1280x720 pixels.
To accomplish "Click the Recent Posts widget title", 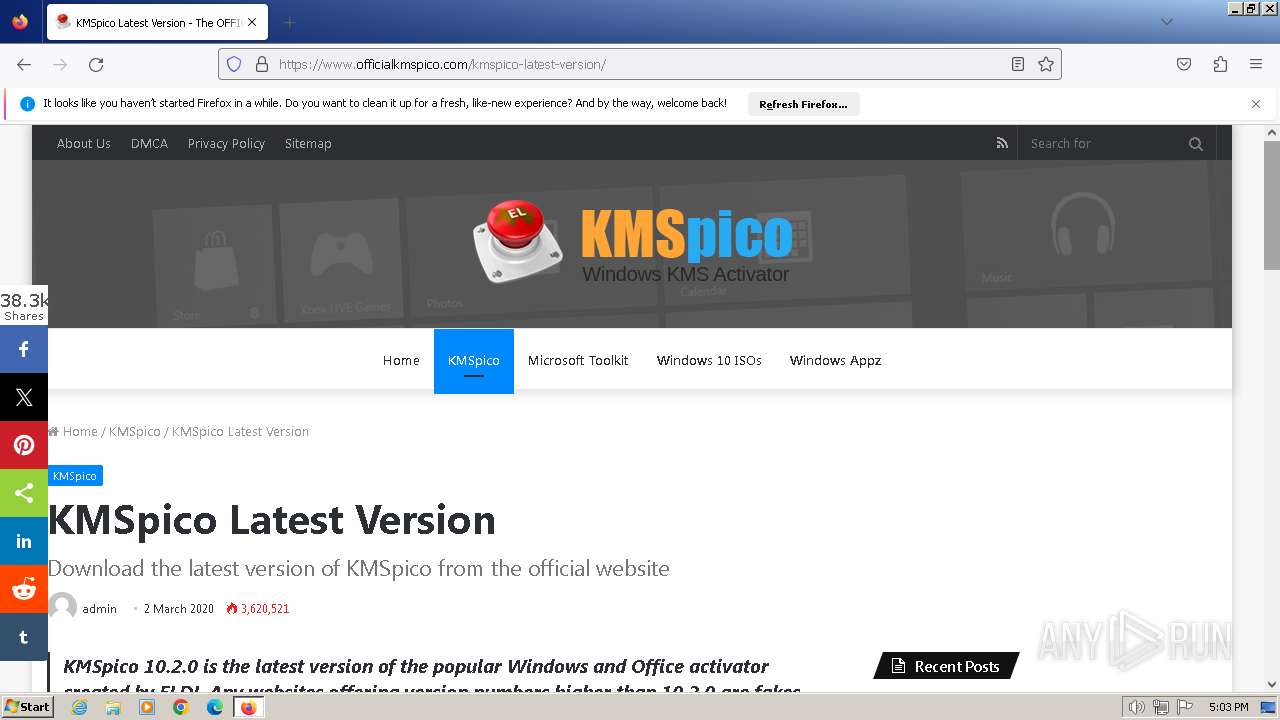I will click(946, 666).
